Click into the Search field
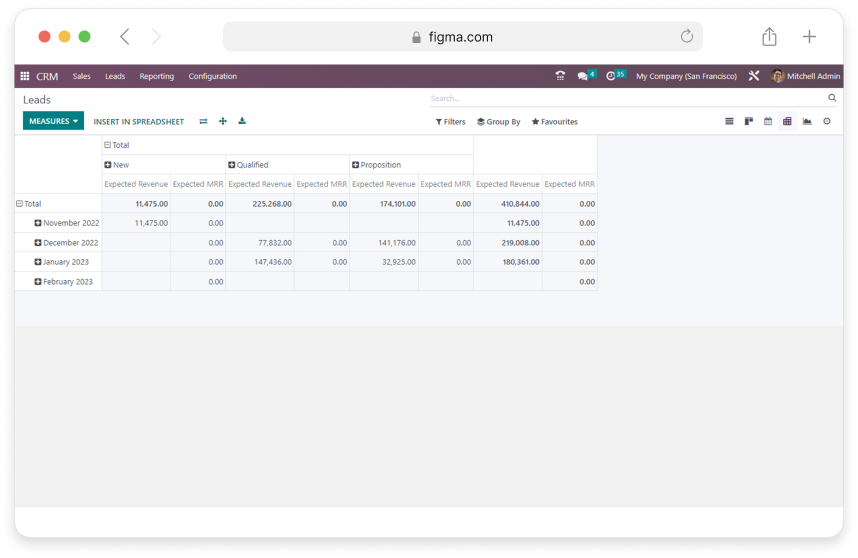 click(627, 98)
